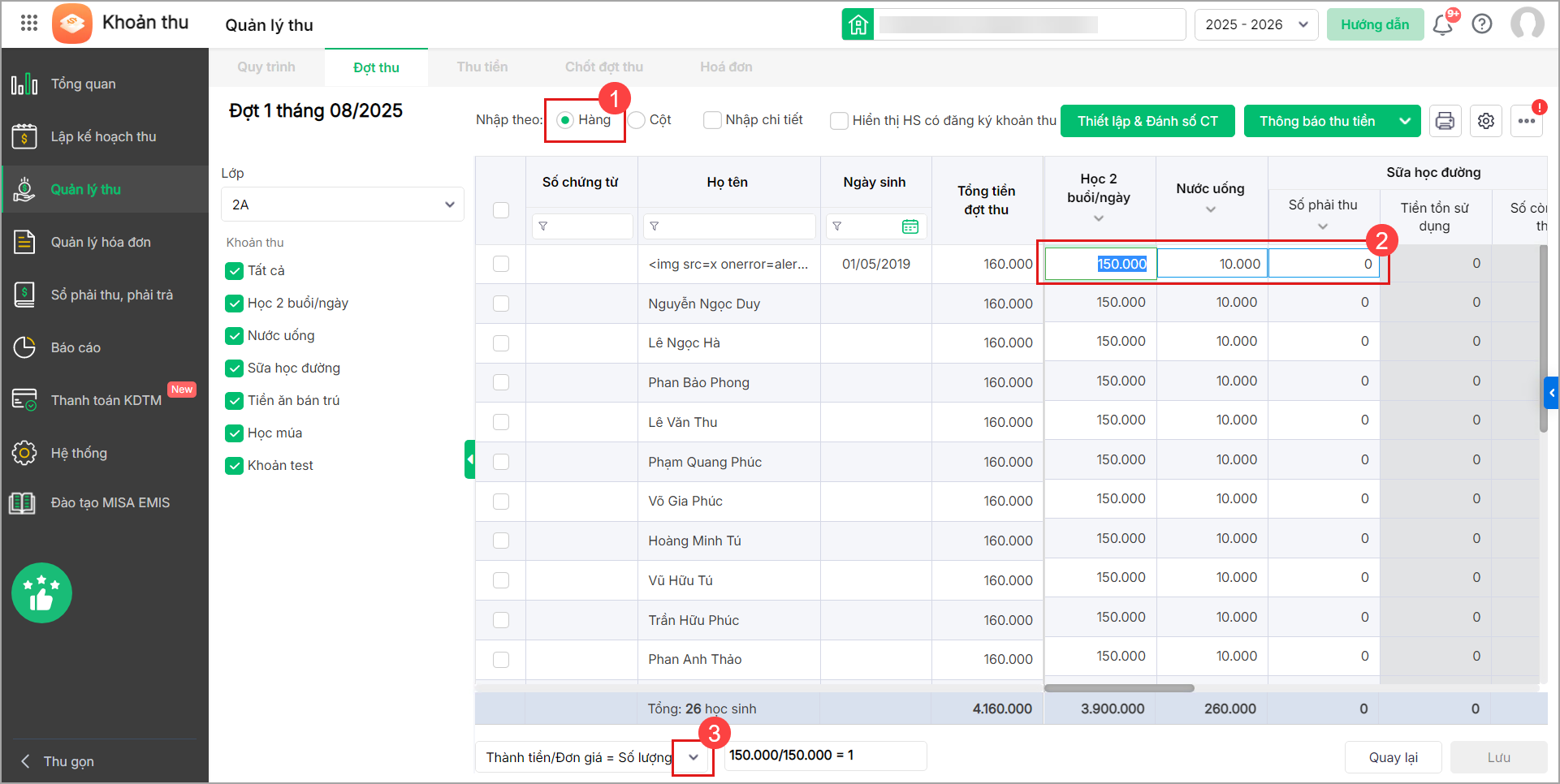This screenshot has width=1560, height=784.
Task: Click the Hướng dẫn button
Action: 1375,24
